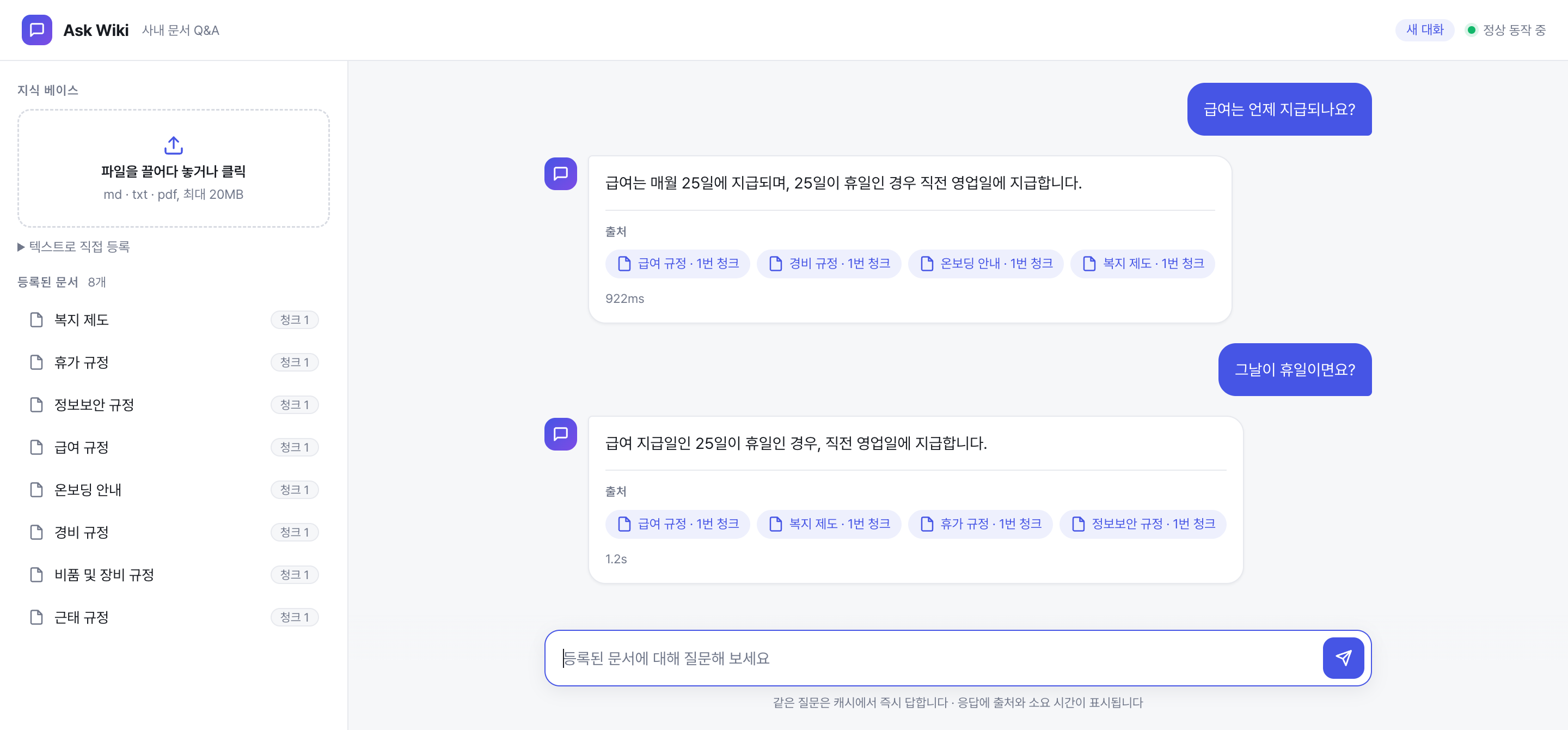Image resolution: width=1568 pixels, height=730 pixels.
Task: Click document icon in second answer's 급여 규정 chip
Action: [x=624, y=524]
